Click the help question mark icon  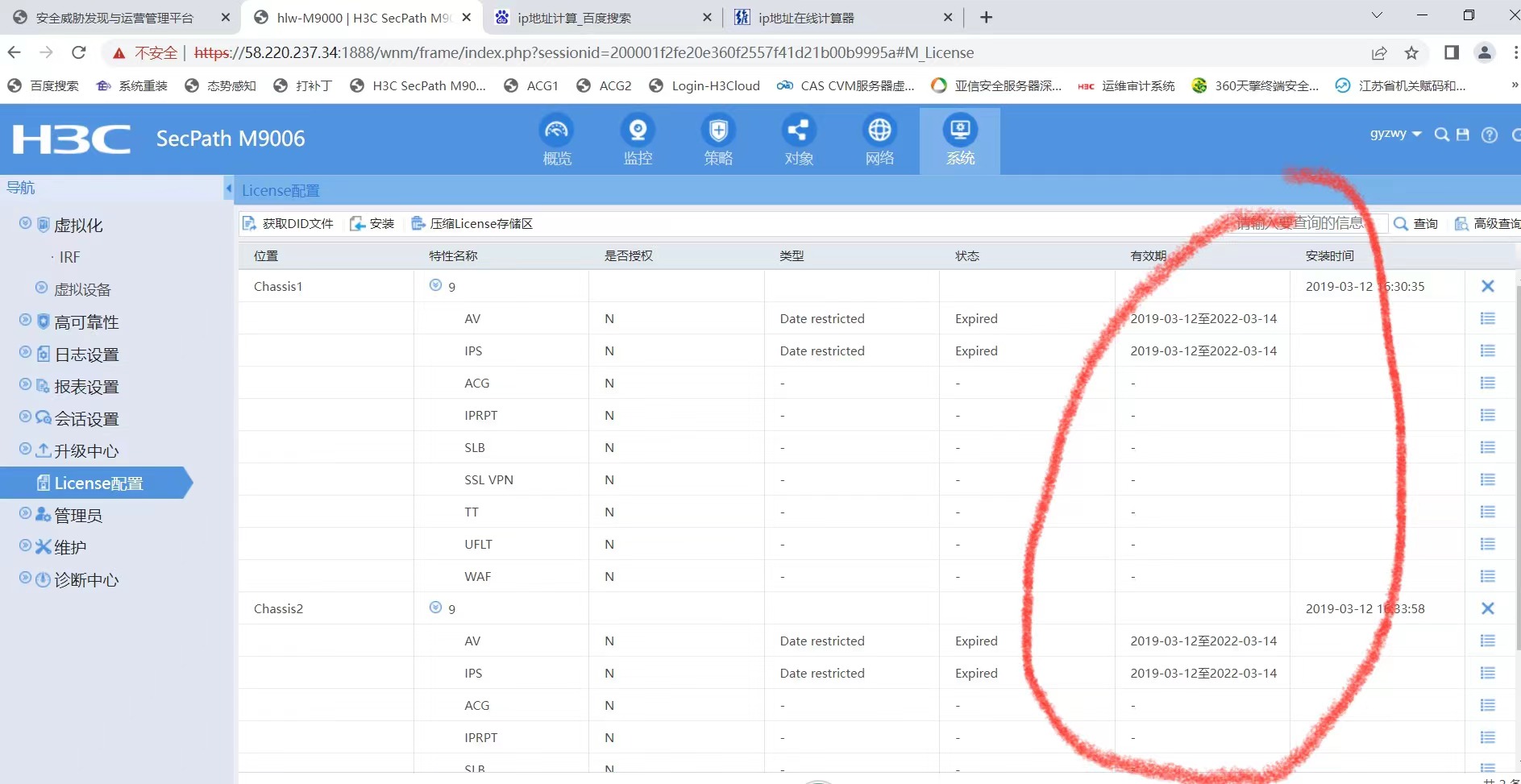1490,135
